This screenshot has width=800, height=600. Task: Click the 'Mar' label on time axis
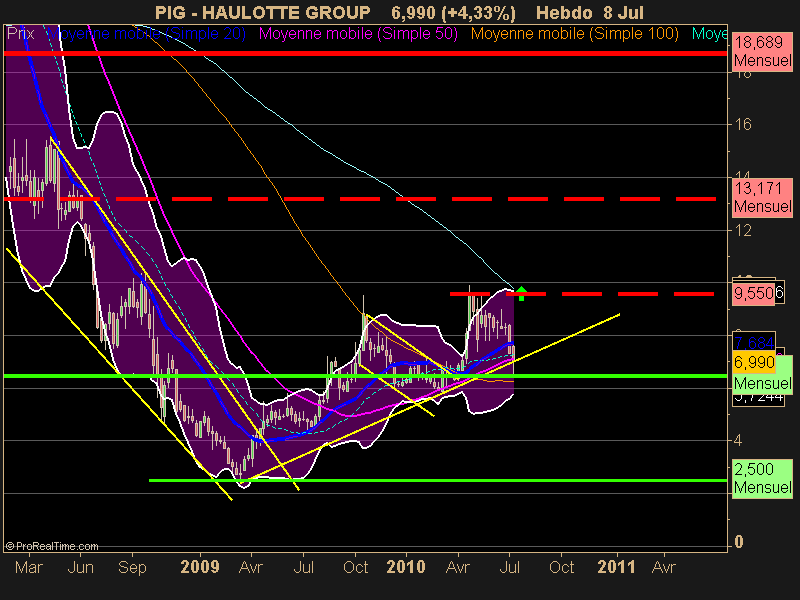pyautogui.click(x=29, y=567)
